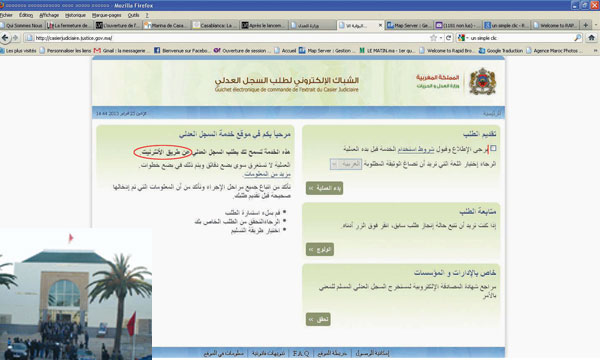
Task: Go back with the browser back arrow
Action: point(5,37)
